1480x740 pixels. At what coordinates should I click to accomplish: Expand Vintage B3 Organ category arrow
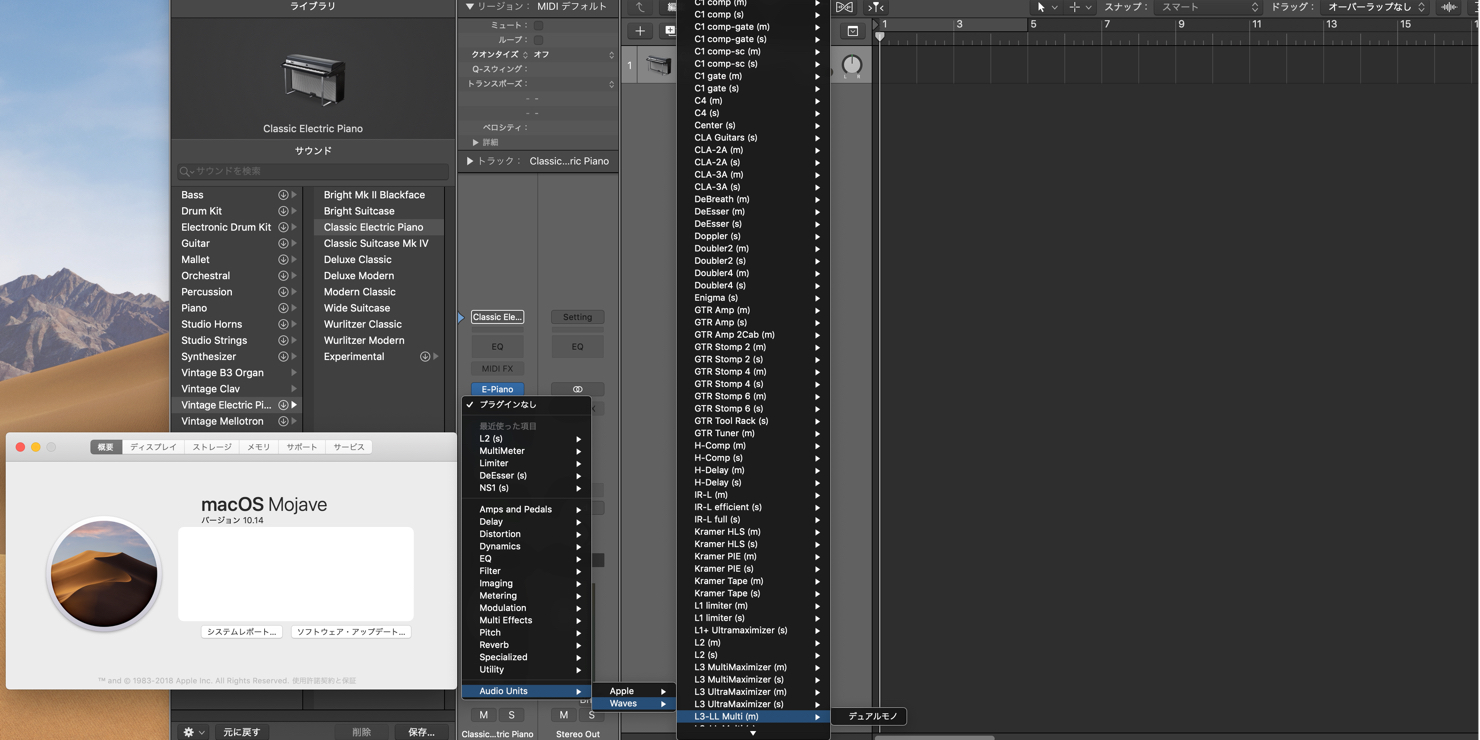pos(293,373)
